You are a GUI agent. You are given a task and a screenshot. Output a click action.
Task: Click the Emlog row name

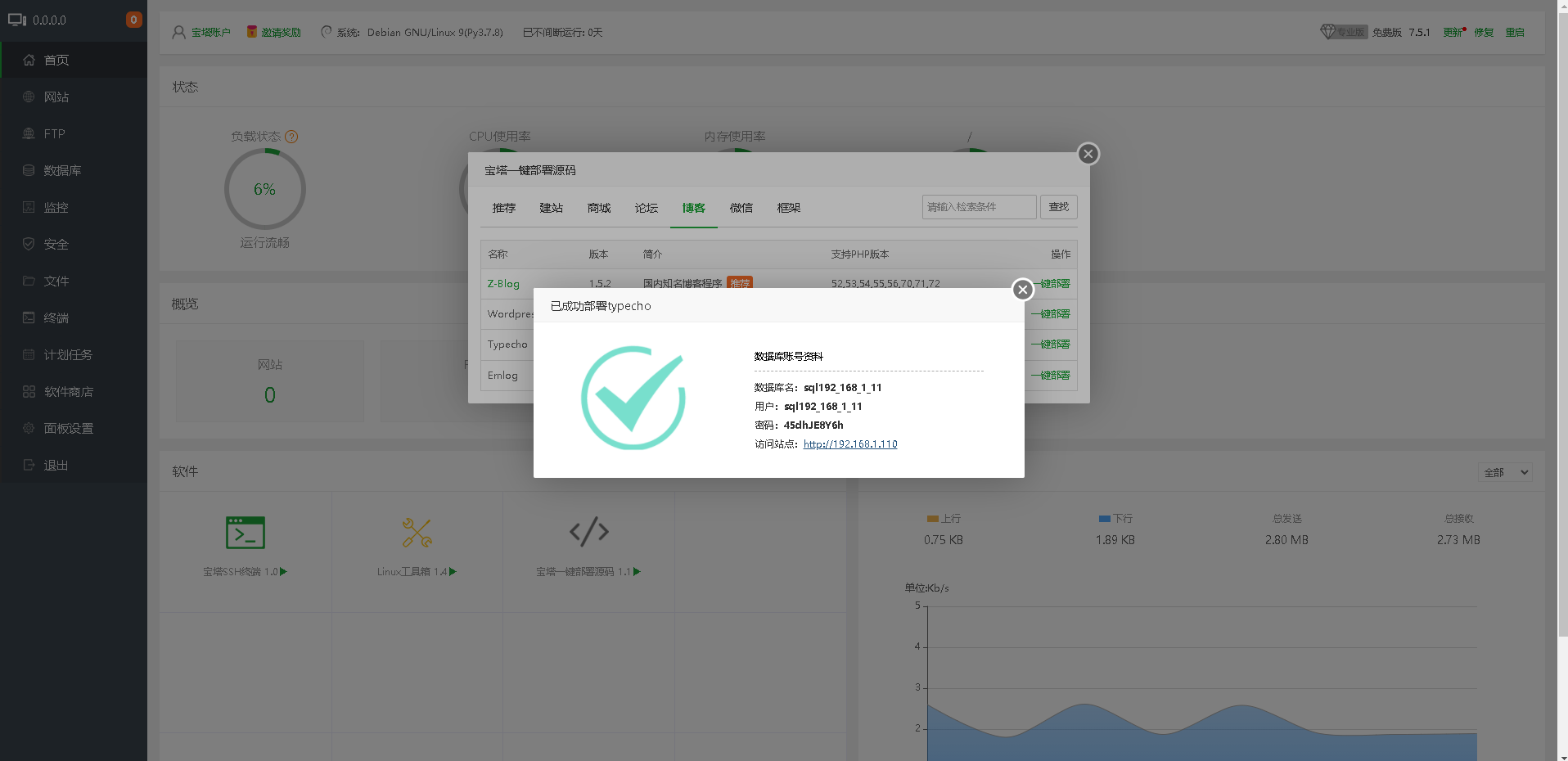pos(502,376)
